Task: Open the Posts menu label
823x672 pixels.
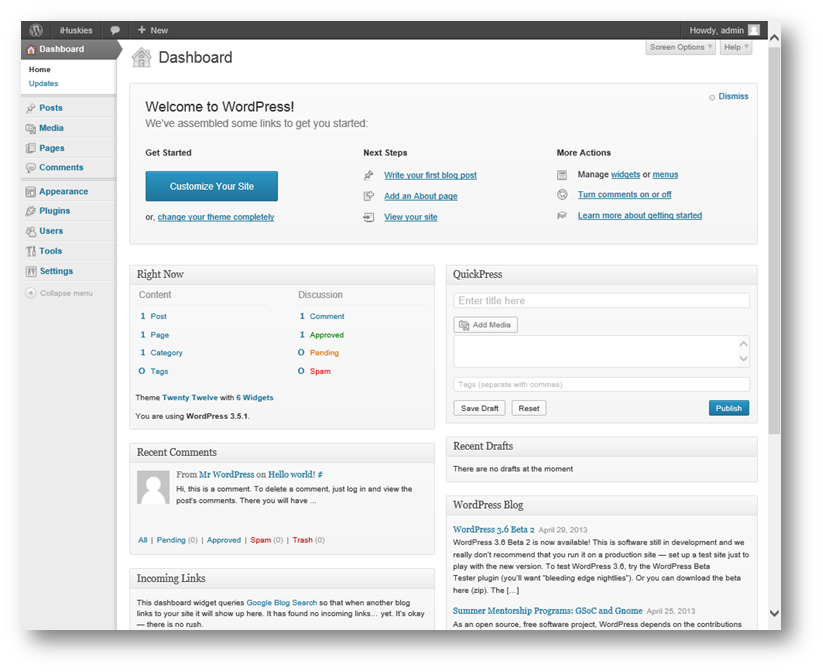Action: (51, 108)
